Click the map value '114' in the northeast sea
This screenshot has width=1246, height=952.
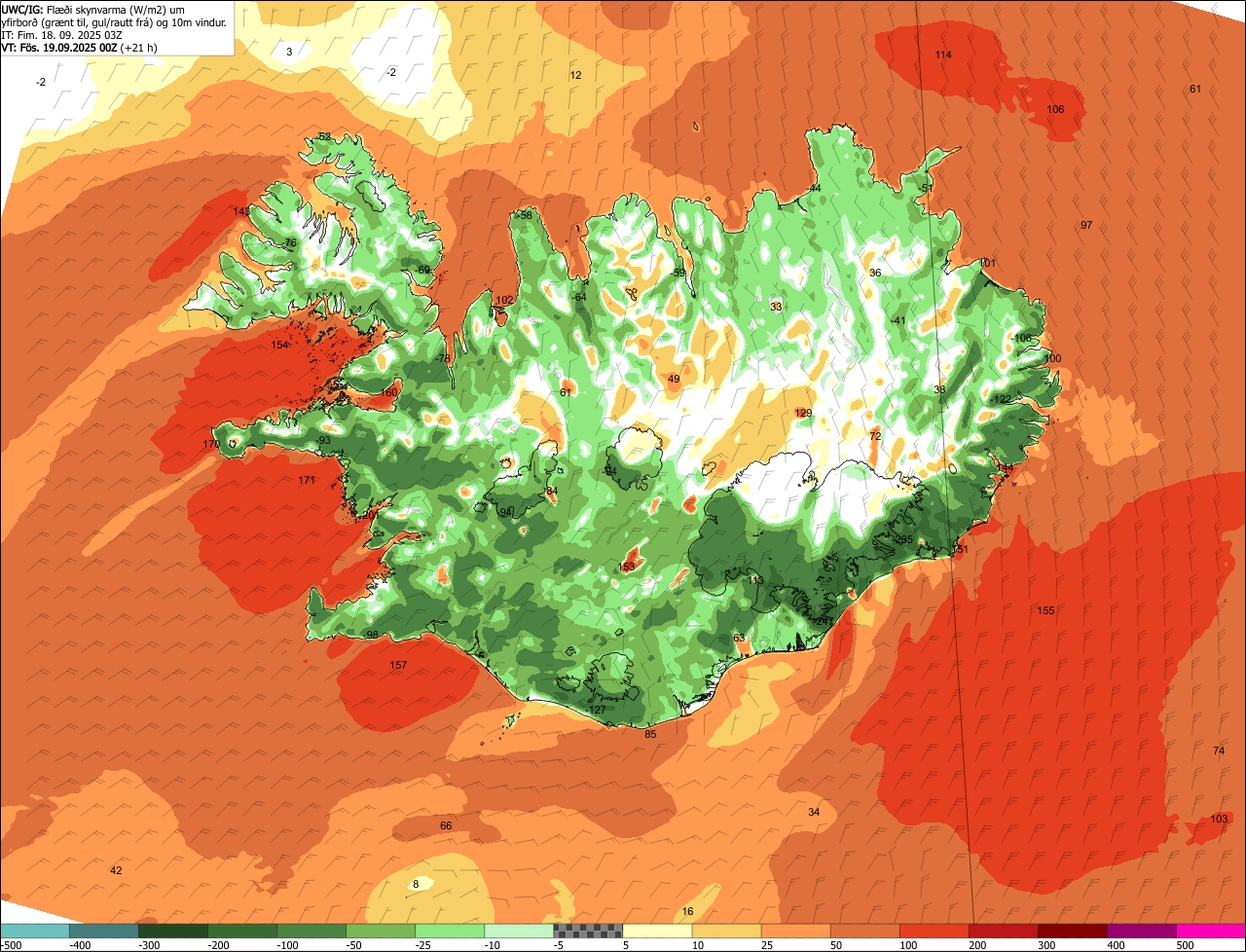pyautogui.click(x=943, y=55)
